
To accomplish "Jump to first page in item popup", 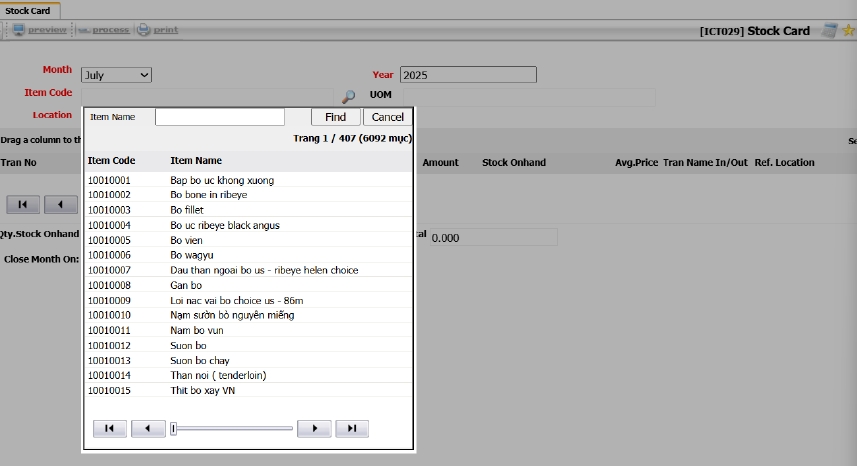I will (110, 428).
